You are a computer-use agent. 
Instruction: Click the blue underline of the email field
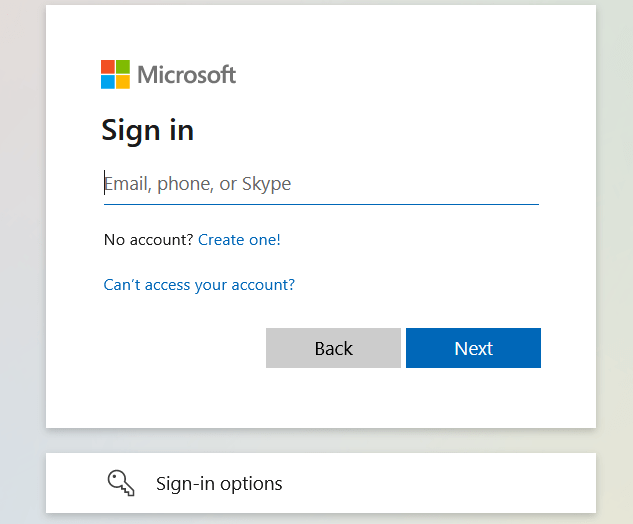point(320,204)
